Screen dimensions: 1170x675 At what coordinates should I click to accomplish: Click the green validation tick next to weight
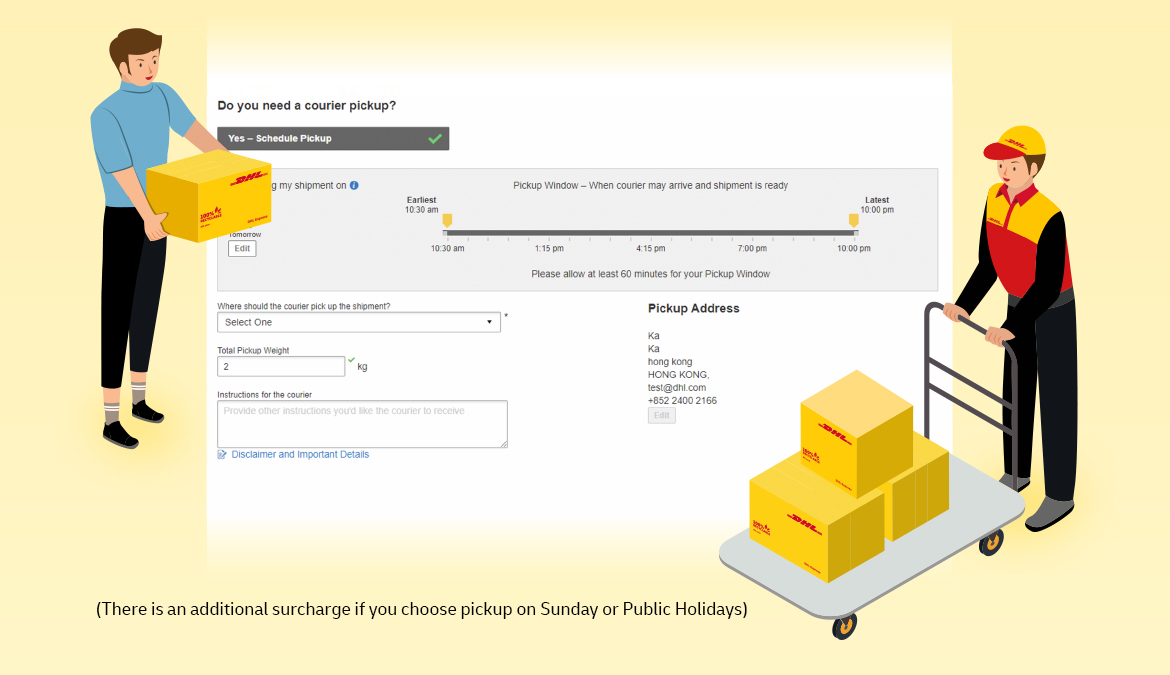[x=351, y=360]
